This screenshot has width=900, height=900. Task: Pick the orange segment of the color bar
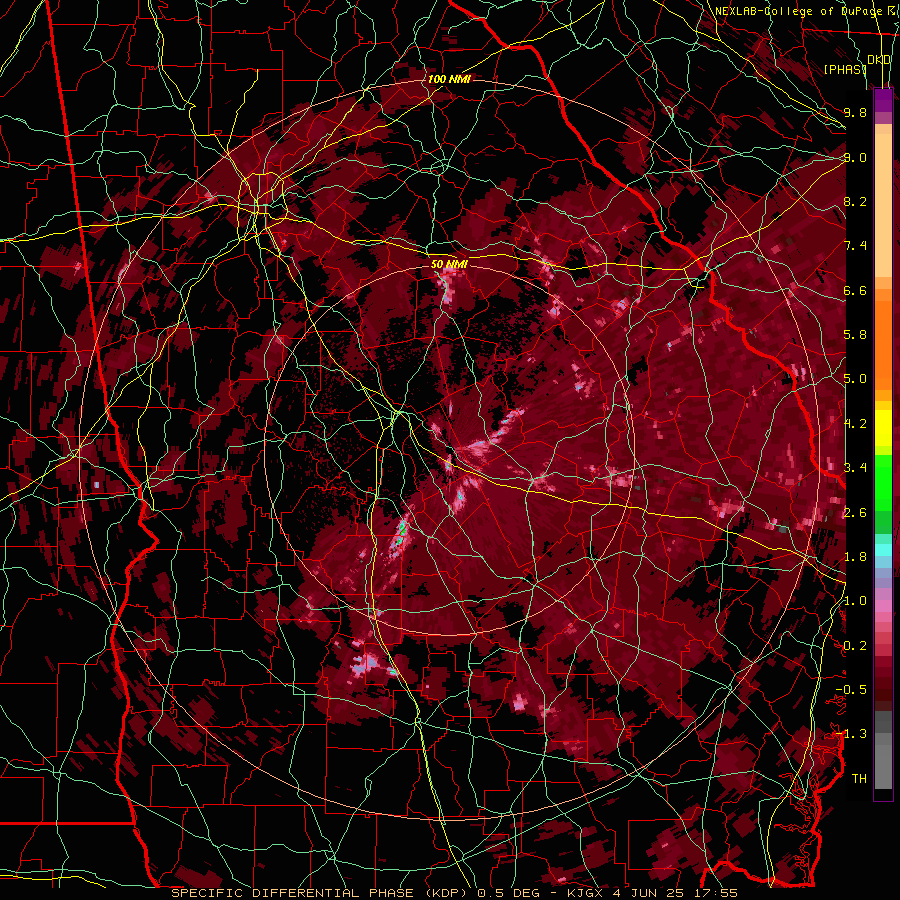pyautogui.click(x=883, y=339)
